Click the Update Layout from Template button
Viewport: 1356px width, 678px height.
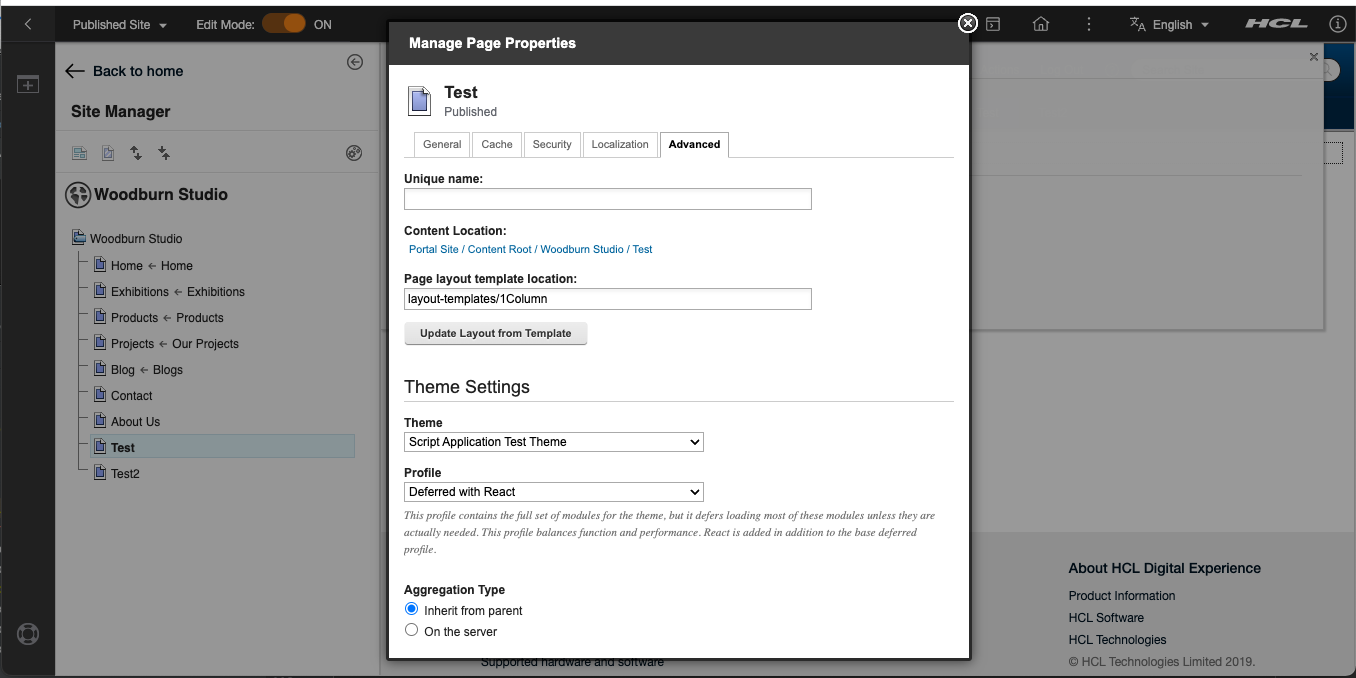495,334
